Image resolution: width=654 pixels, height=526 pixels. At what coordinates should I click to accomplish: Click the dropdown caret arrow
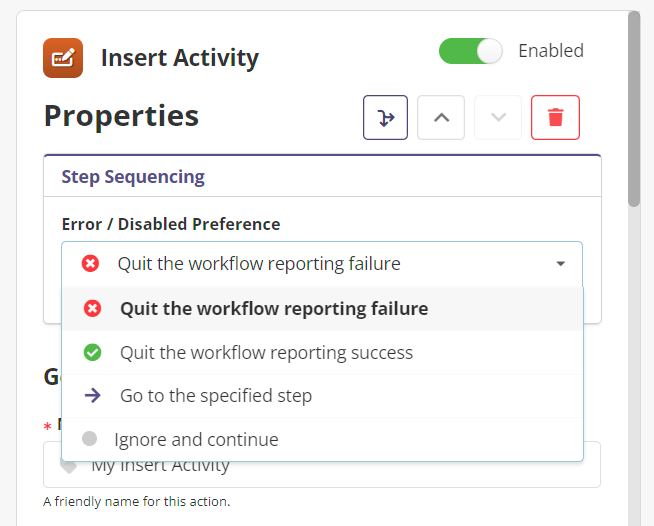tap(560, 264)
